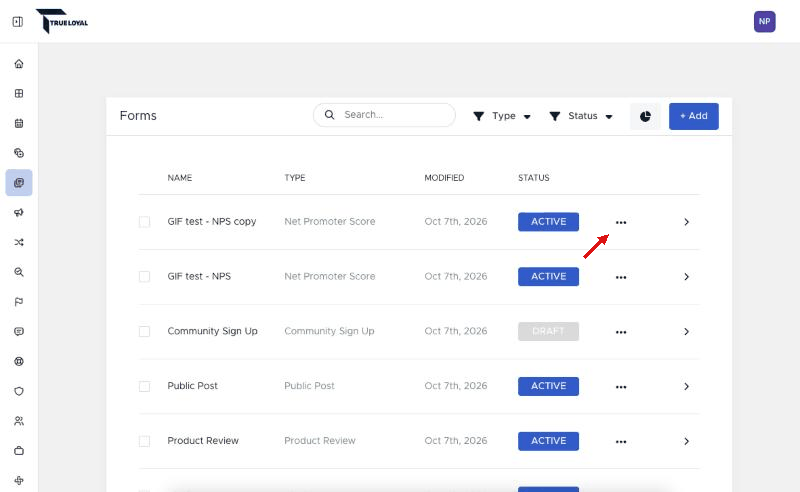Click ACTIVE status of GIF test - NPS
The image size is (800, 492).
point(548,277)
